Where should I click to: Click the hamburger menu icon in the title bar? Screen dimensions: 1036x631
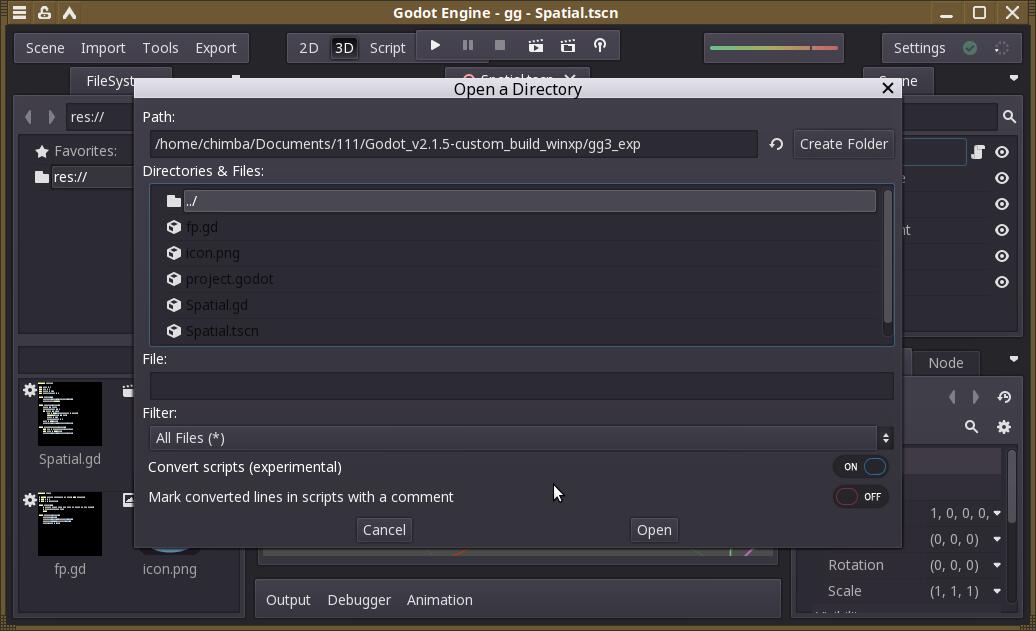point(19,13)
